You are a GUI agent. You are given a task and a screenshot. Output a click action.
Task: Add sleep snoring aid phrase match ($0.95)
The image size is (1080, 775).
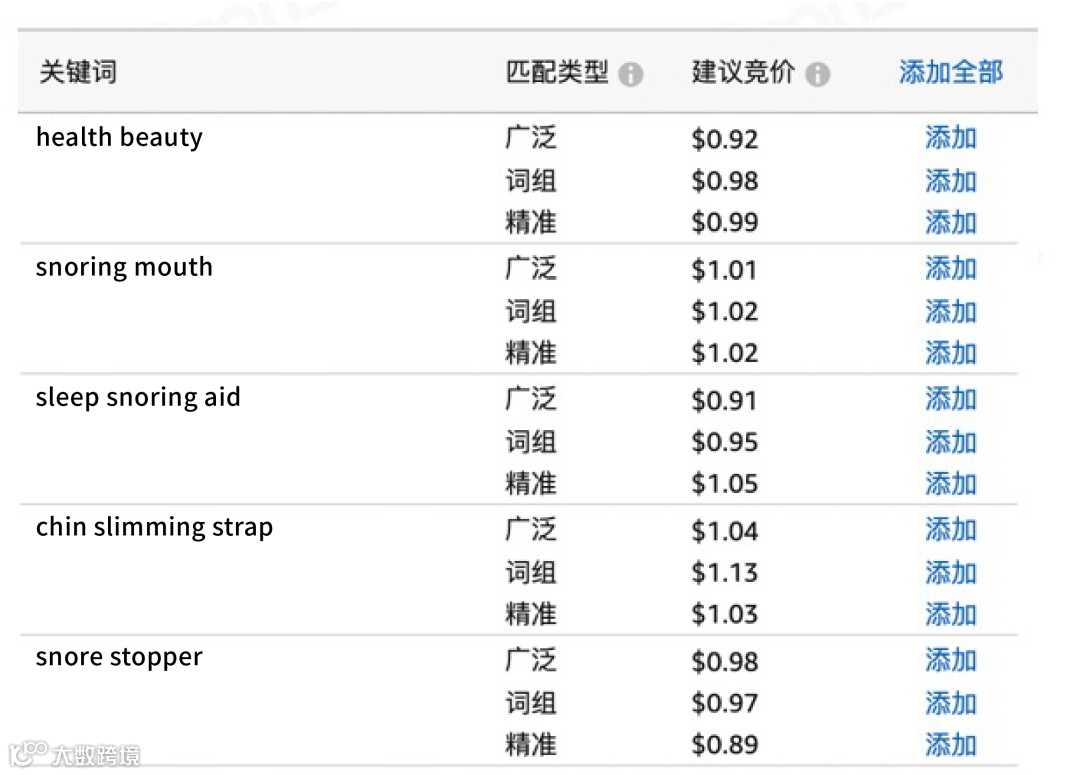[x=951, y=442]
